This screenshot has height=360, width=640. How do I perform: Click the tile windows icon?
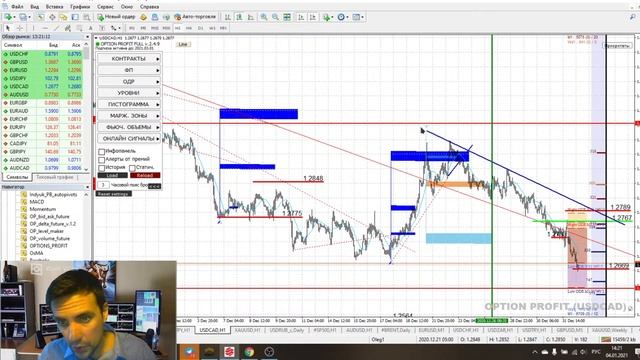tap(287, 17)
